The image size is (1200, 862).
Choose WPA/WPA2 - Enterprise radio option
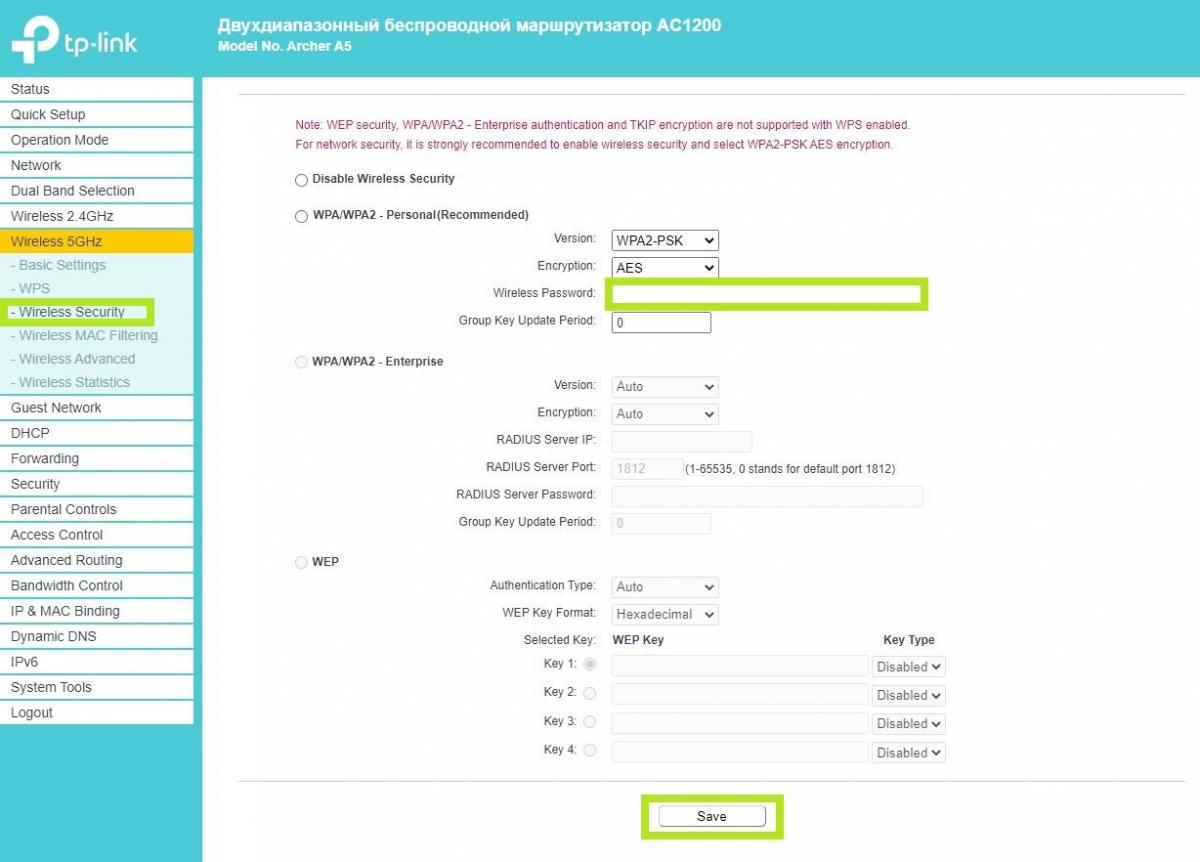pyautogui.click(x=301, y=362)
